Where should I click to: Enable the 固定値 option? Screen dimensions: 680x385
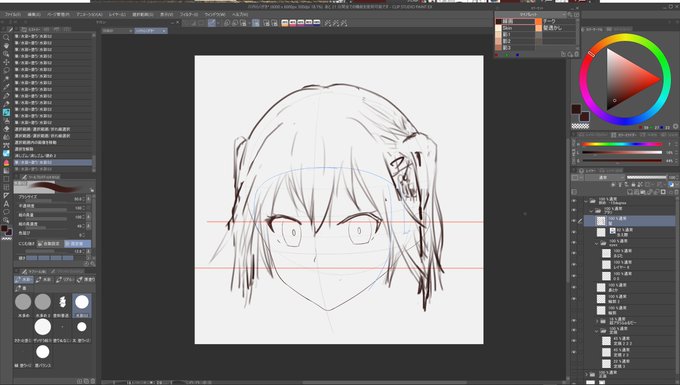point(78,244)
